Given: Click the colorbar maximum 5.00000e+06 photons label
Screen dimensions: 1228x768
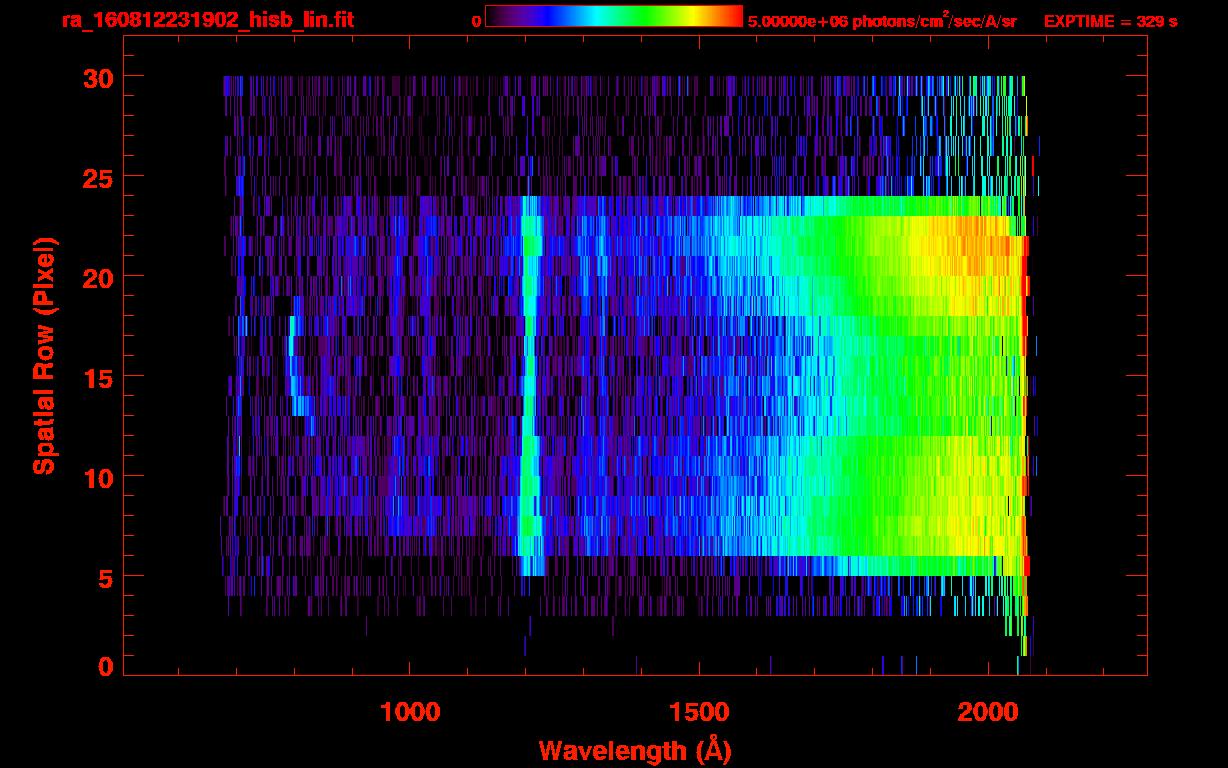Looking at the screenshot, I should click(882, 20).
